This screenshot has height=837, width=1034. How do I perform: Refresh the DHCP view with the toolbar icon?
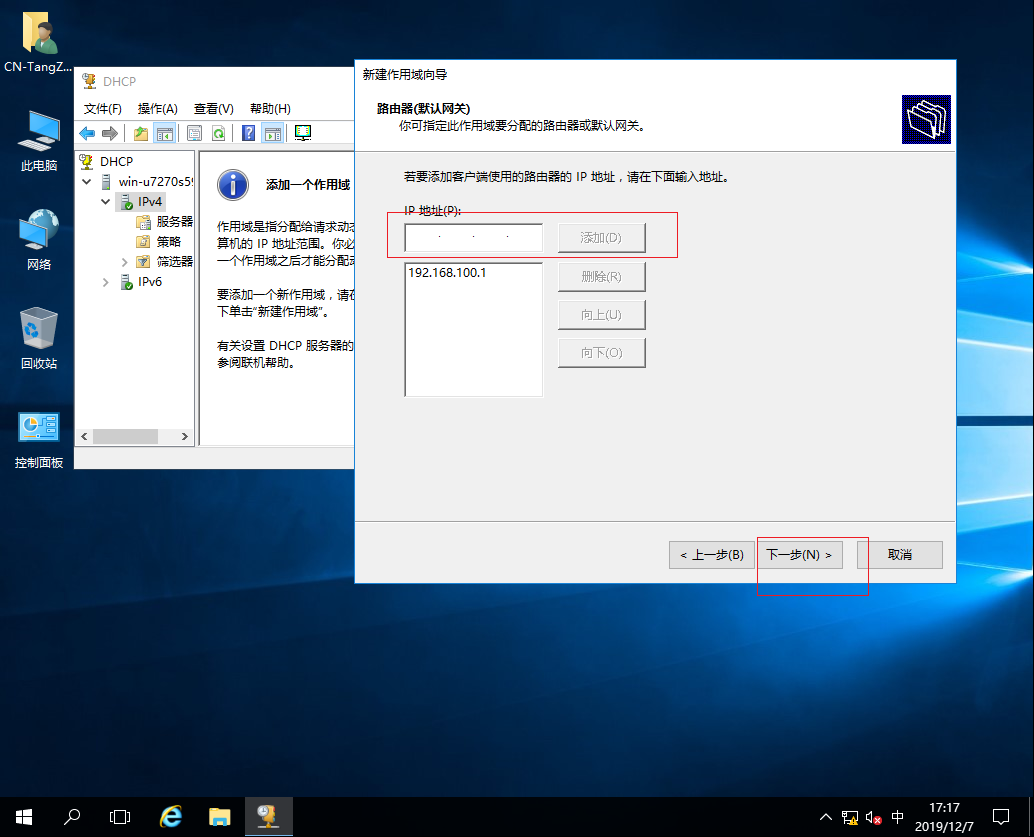click(218, 133)
